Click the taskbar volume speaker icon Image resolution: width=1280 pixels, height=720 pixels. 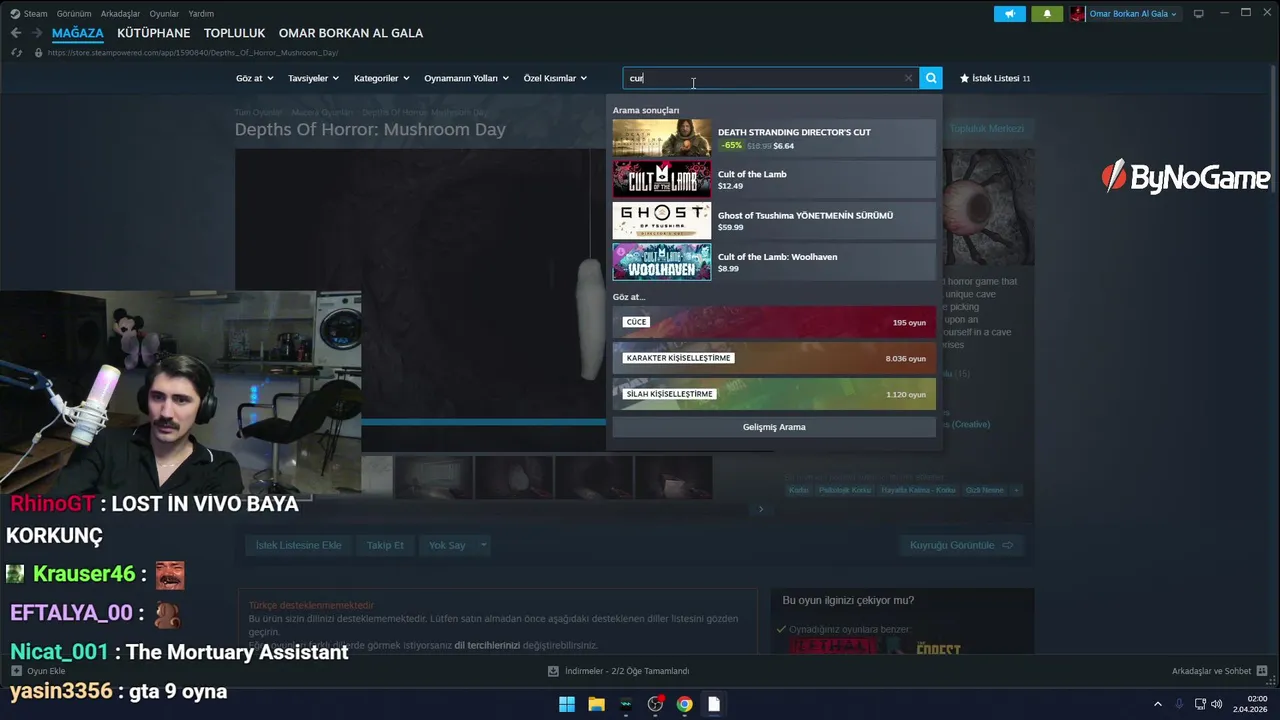[1217, 704]
